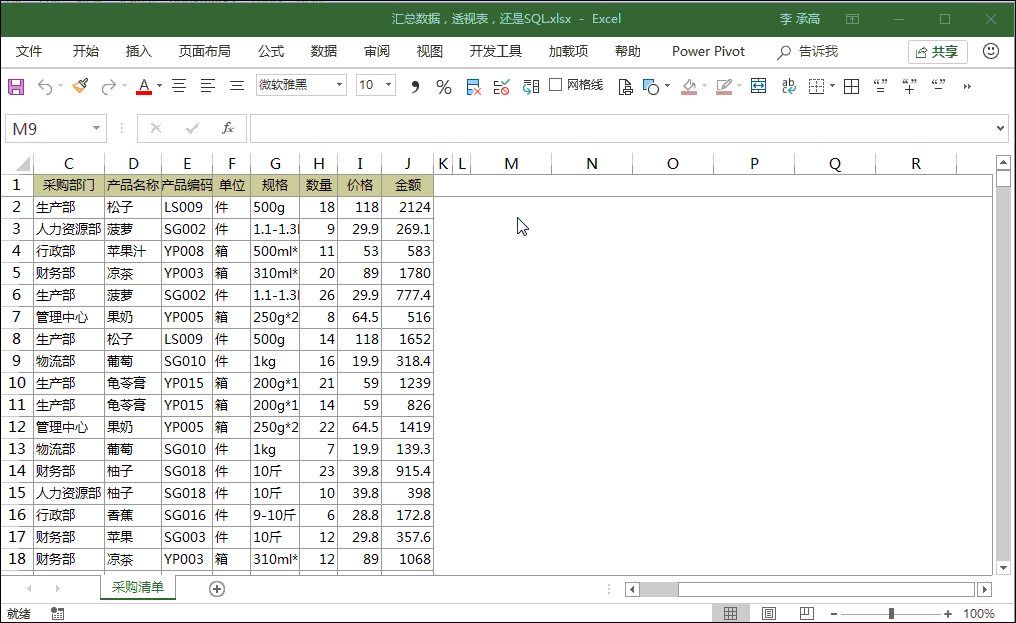Click the quotes with plus sign icon
Image resolution: width=1016 pixels, height=623 pixels.
tap(909, 86)
